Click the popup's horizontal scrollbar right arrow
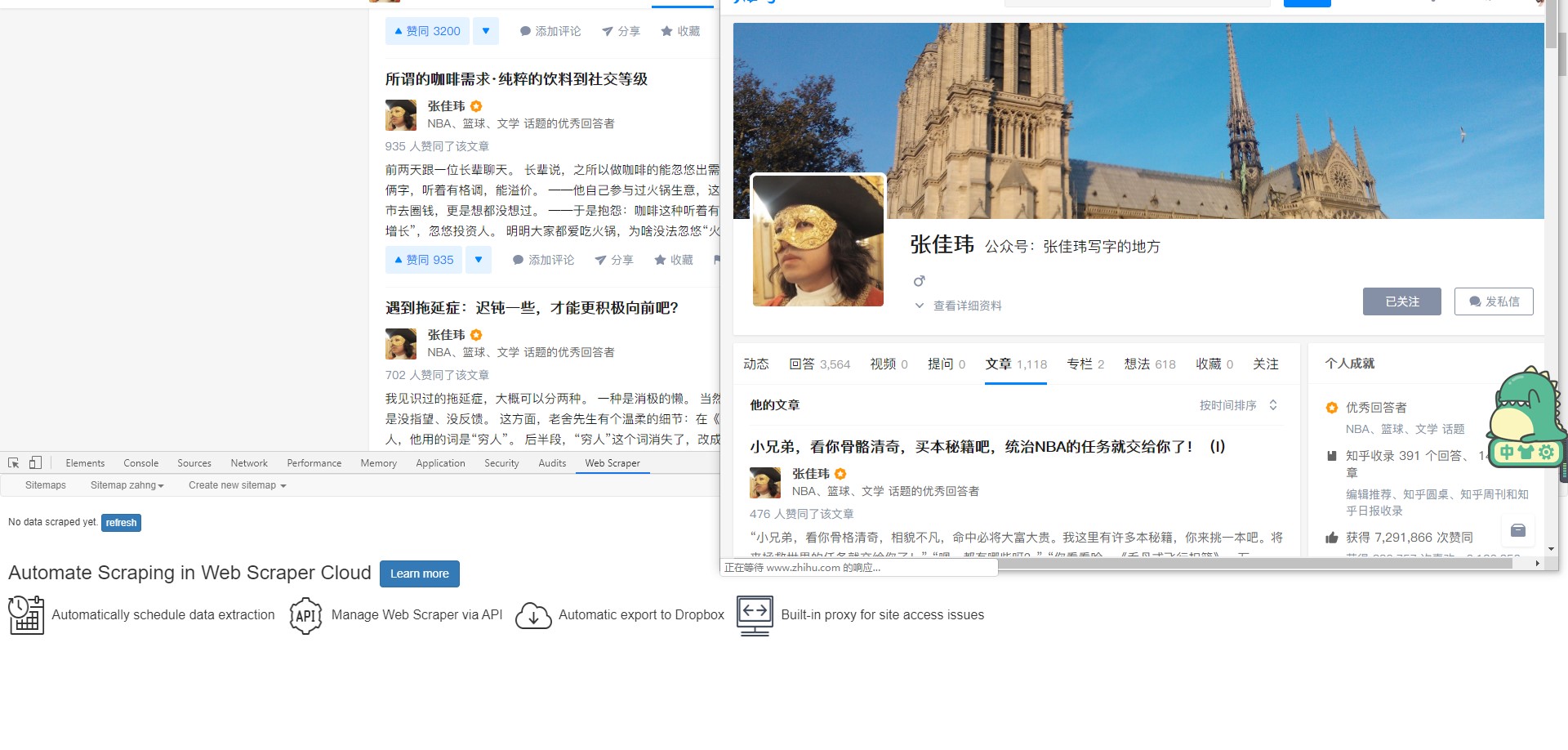The width and height of the screenshot is (1568, 750). point(1537,563)
